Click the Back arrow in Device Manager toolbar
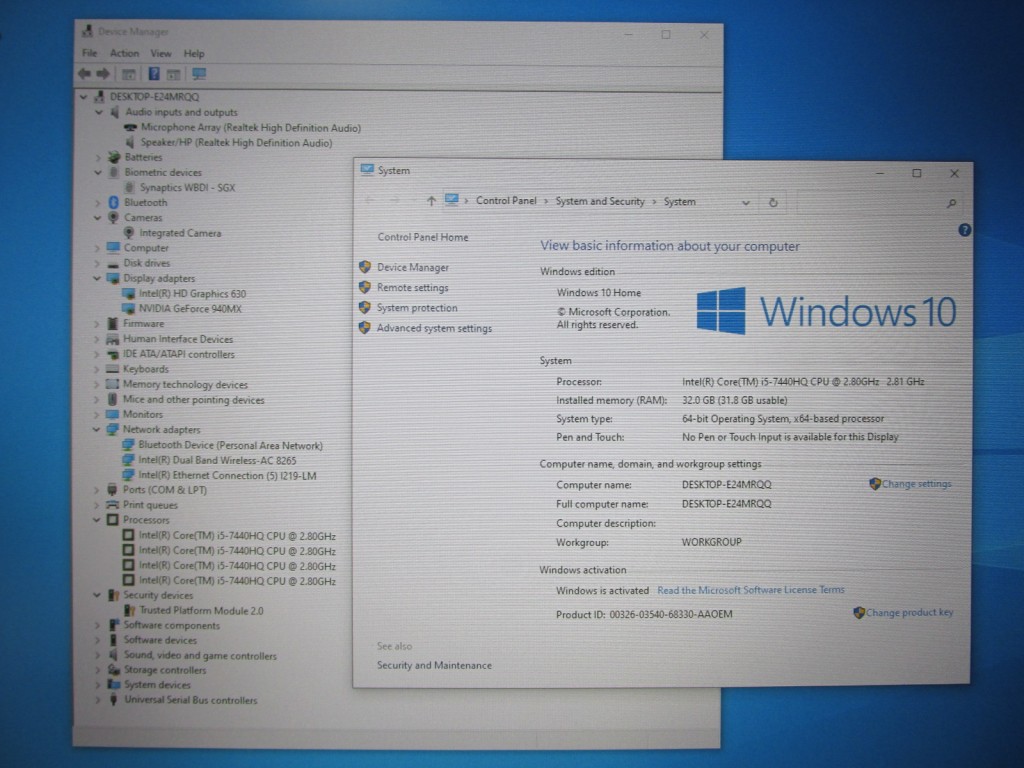The height and width of the screenshot is (768, 1024). (x=84, y=74)
